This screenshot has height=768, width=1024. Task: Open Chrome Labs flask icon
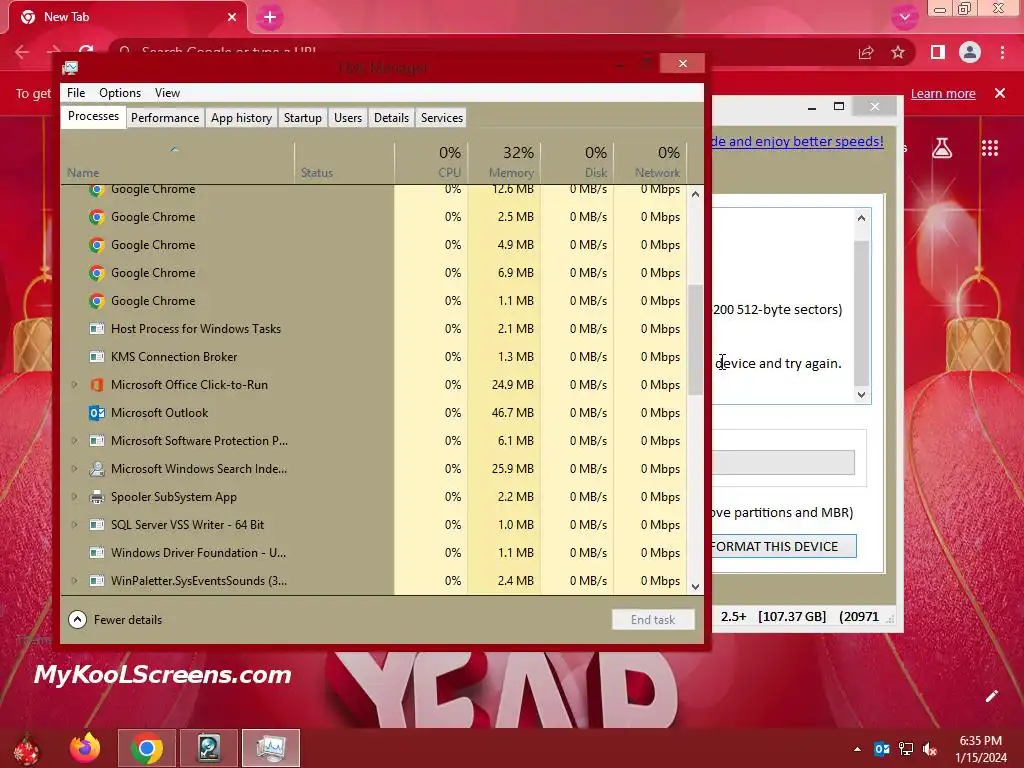click(942, 148)
